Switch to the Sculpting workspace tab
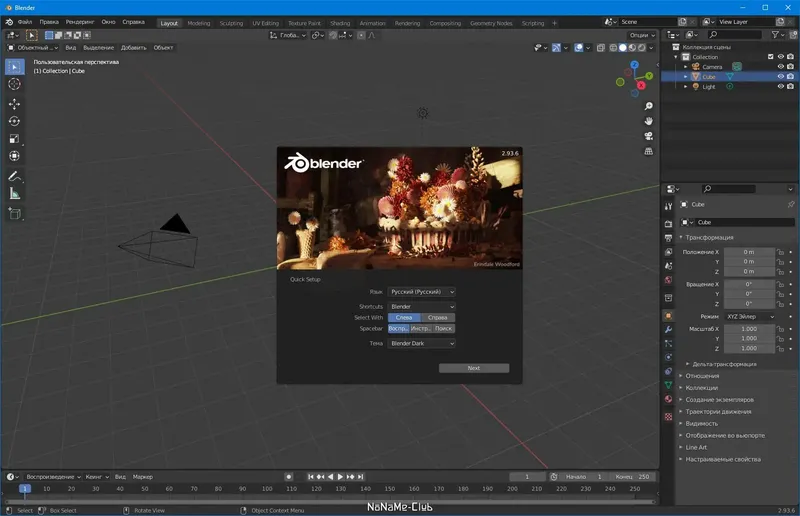800x516 pixels. click(x=231, y=22)
